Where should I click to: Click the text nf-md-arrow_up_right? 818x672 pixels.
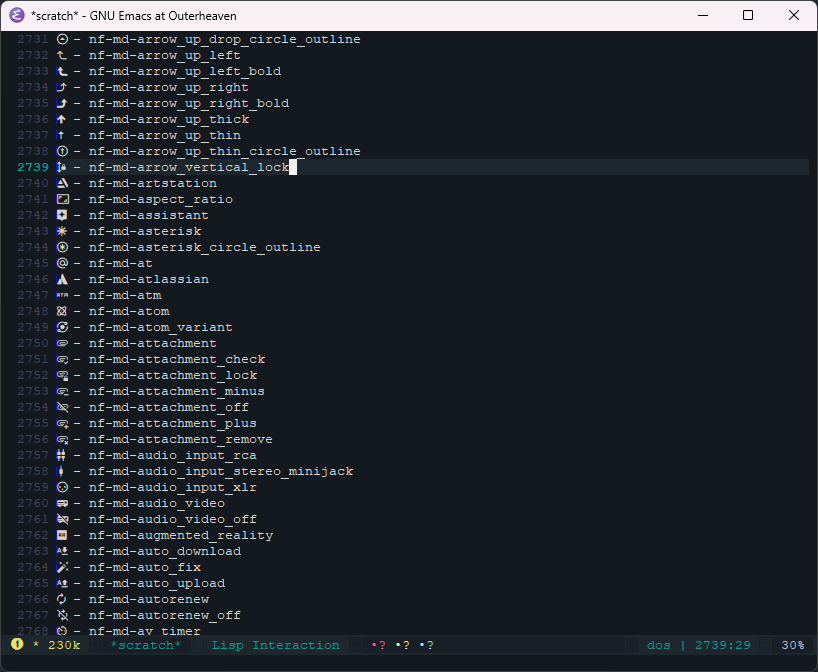click(x=169, y=88)
